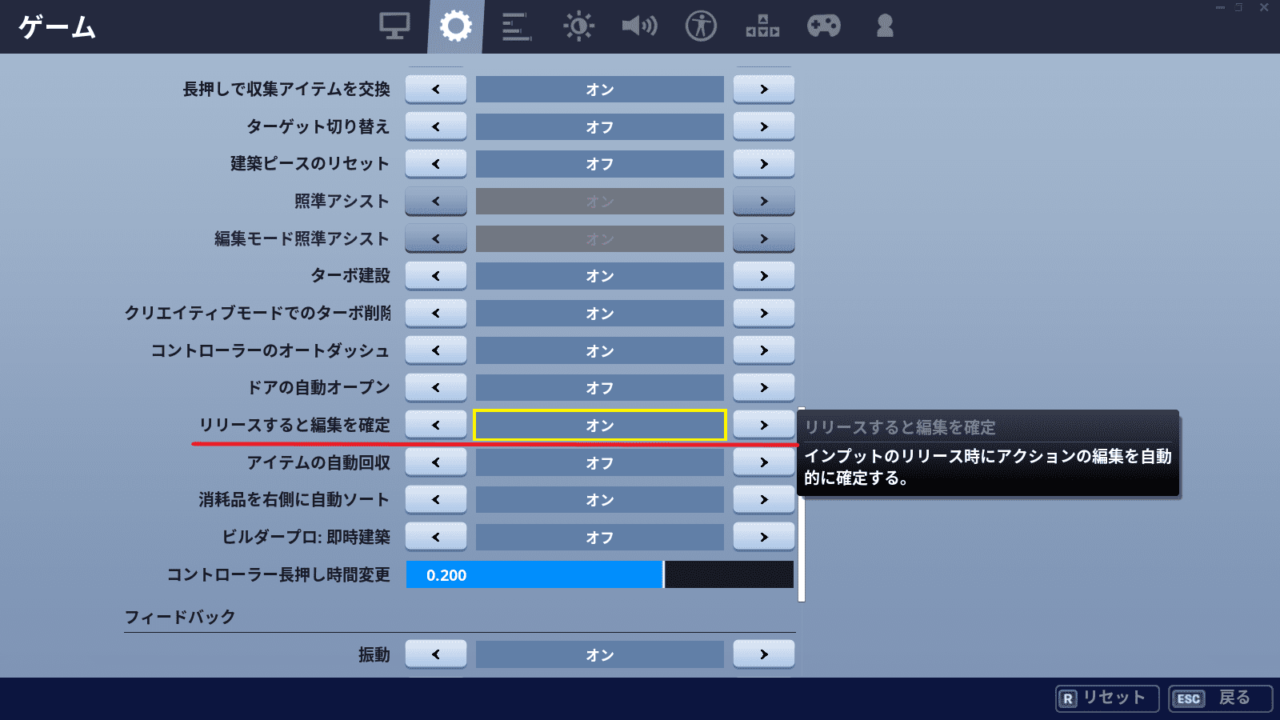
Task: Click left arrow for 建築ピースのリセット
Action: coord(436,164)
